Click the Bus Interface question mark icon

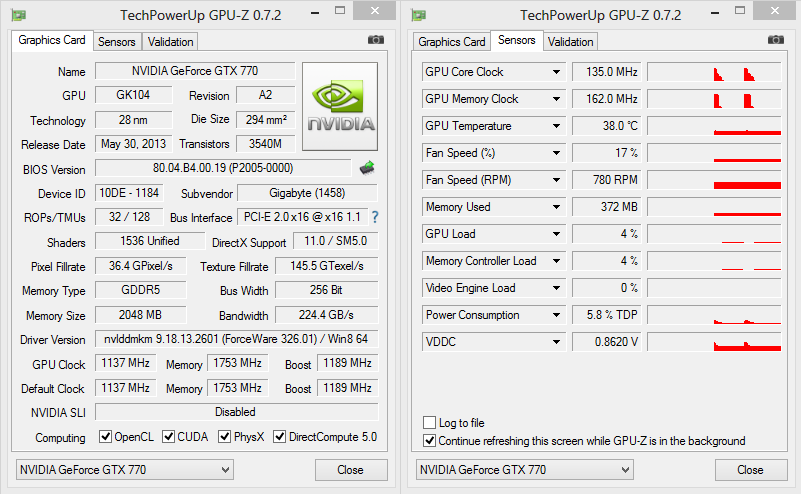point(375,217)
